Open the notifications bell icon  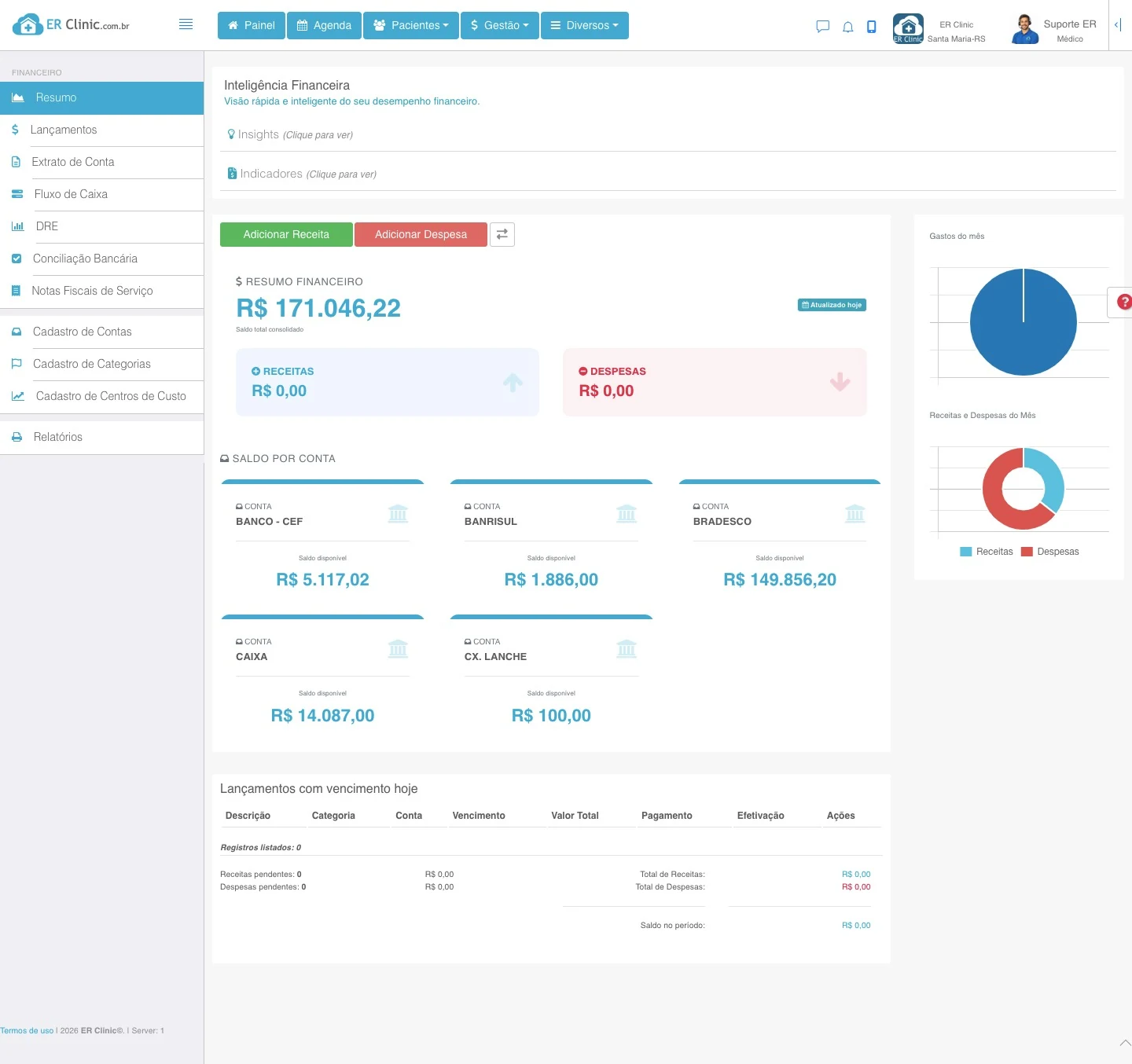click(847, 27)
